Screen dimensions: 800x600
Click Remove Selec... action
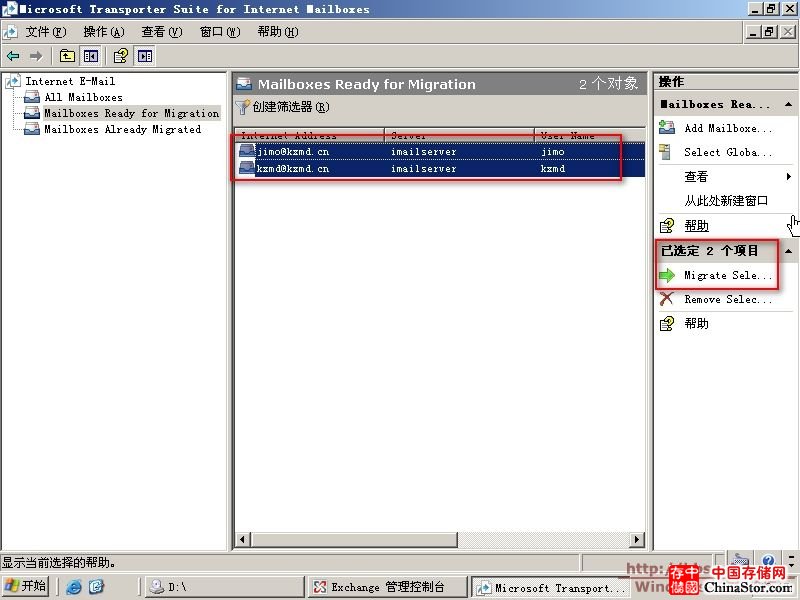tap(729, 299)
